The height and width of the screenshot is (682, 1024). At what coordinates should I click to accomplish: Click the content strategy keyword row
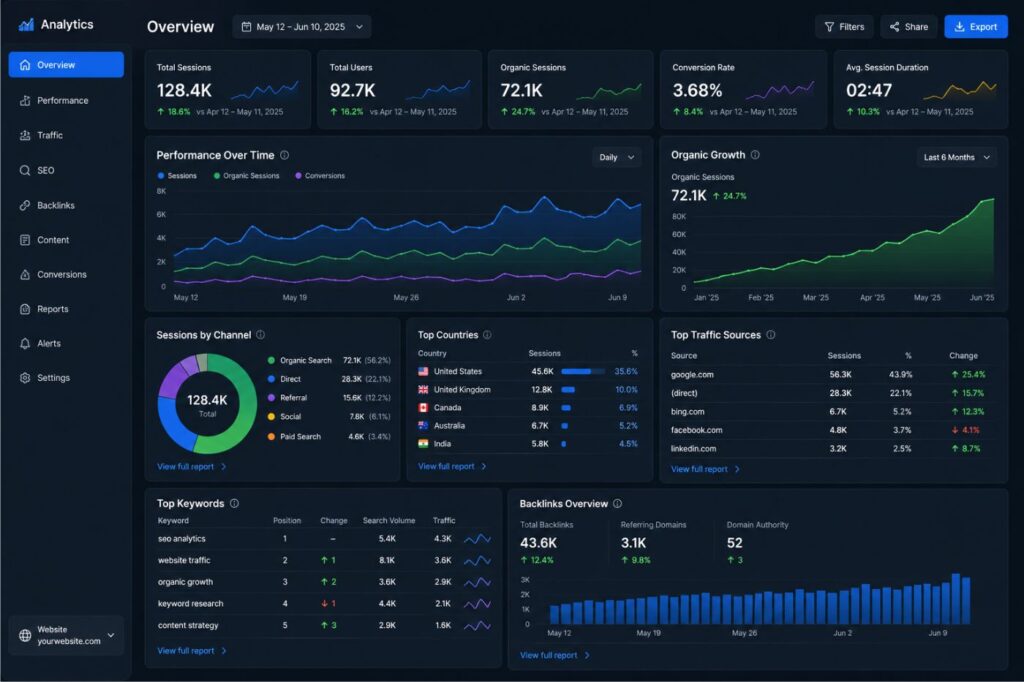[324, 625]
